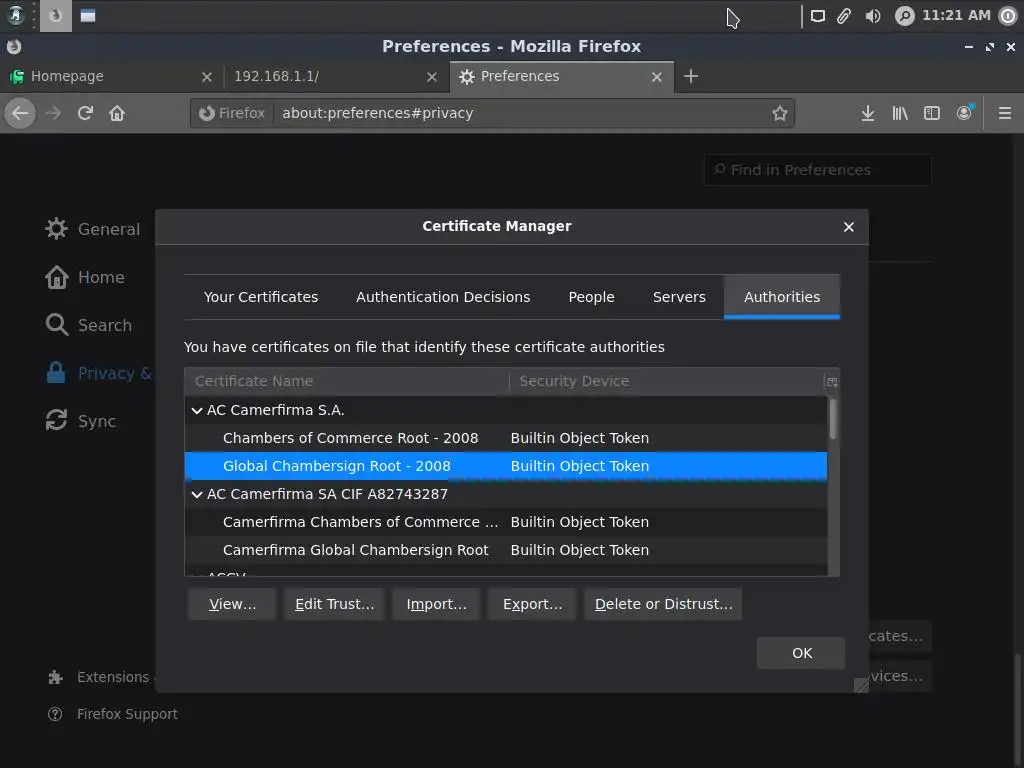Viewport: 1024px width, 768px height.
Task: Open the Downloads arrow icon
Action: (867, 113)
